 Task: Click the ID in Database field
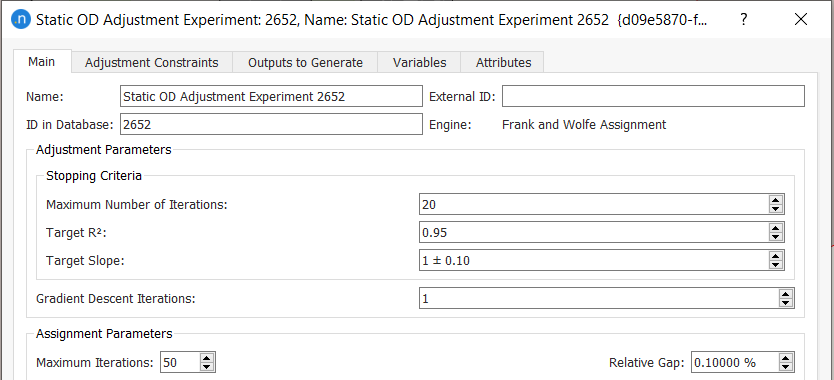[x=271, y=125]
